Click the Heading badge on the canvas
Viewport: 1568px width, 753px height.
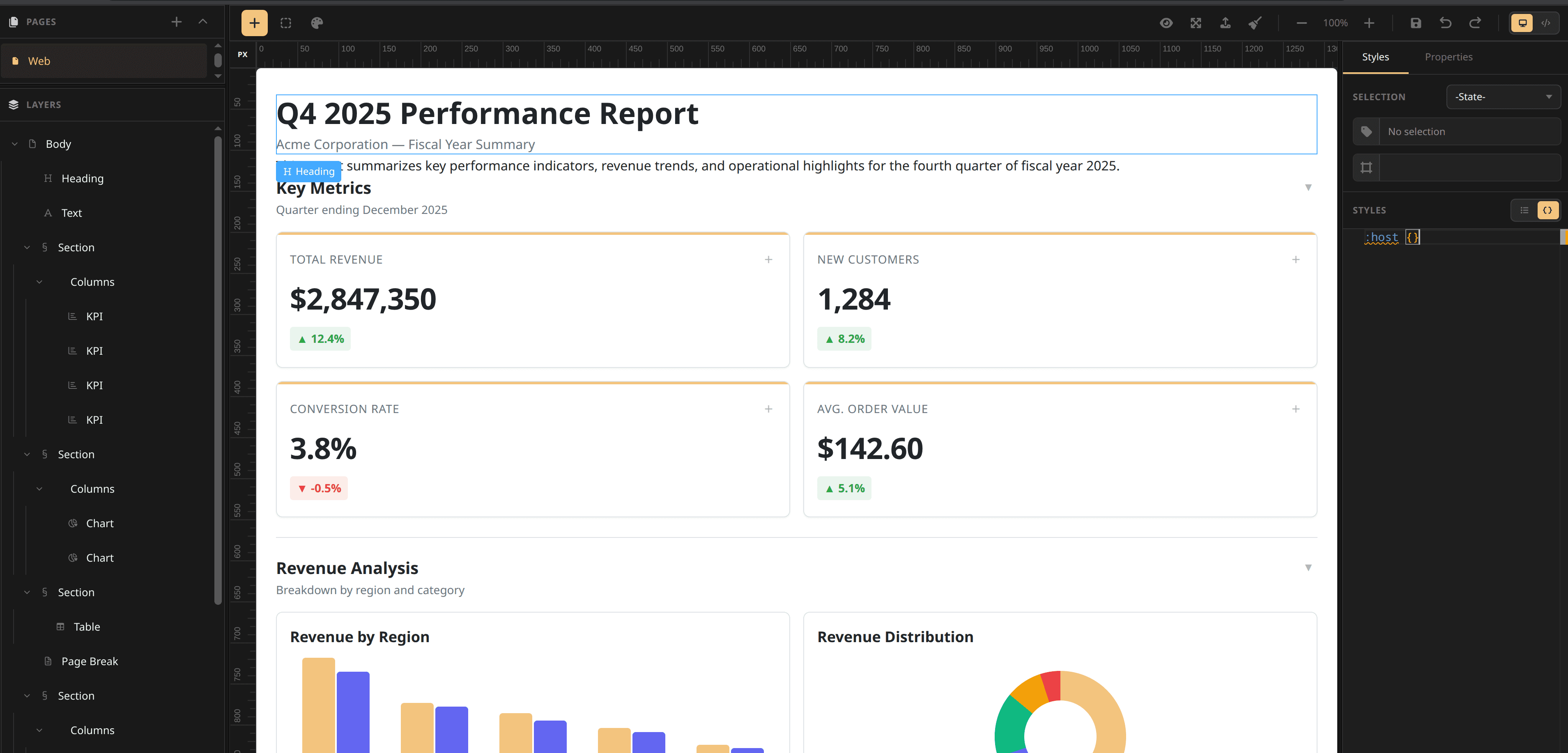[308, 172]
